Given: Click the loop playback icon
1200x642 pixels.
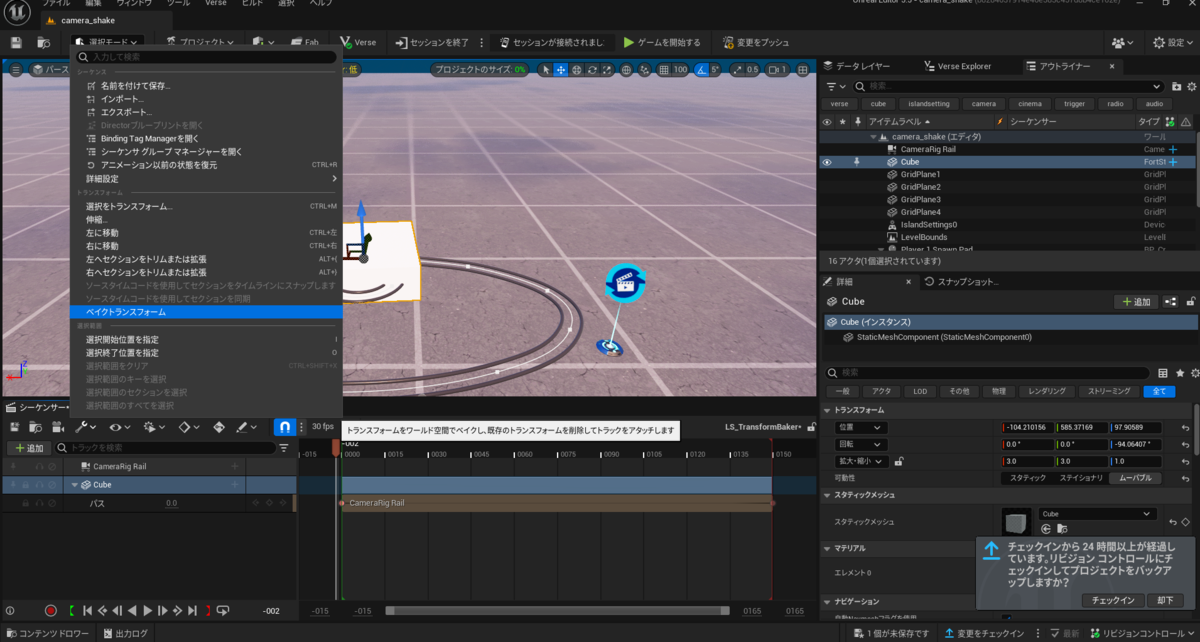Looking at the screenshot, I should click(223, 610).
